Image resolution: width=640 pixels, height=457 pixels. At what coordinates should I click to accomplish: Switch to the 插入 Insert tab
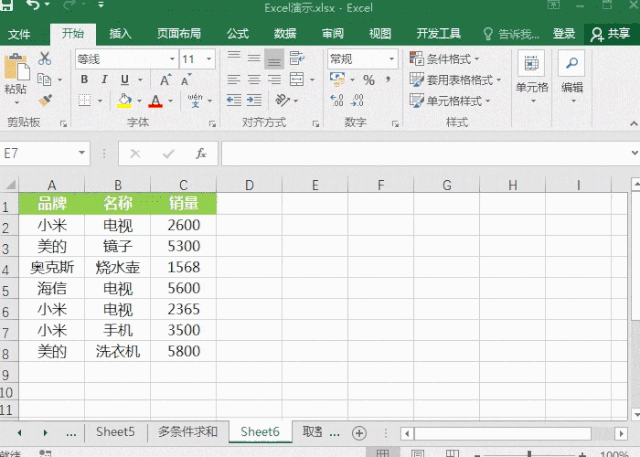coord(120,33)
